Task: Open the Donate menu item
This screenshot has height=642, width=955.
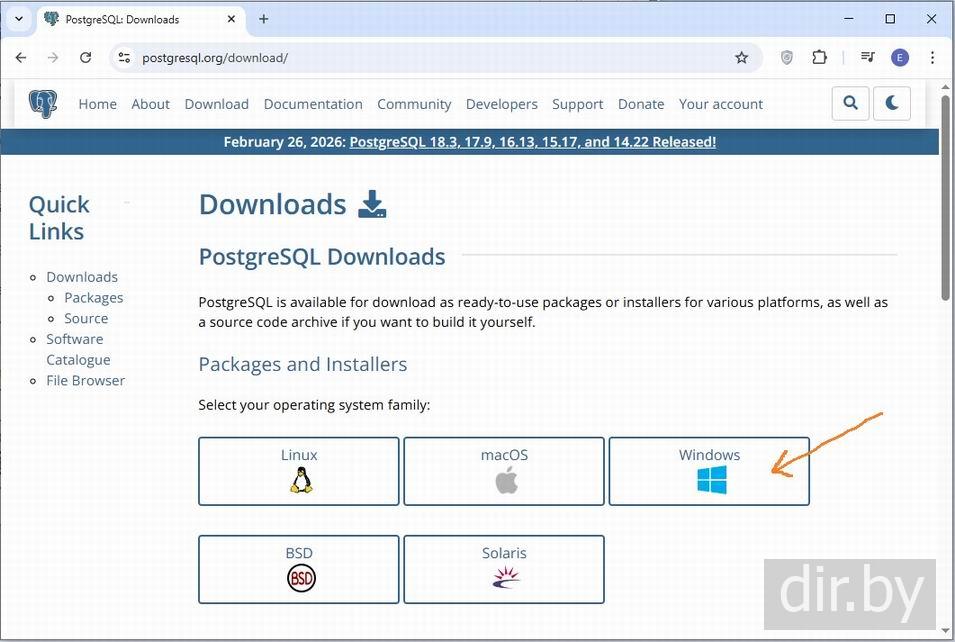Action: coord(641,104)
